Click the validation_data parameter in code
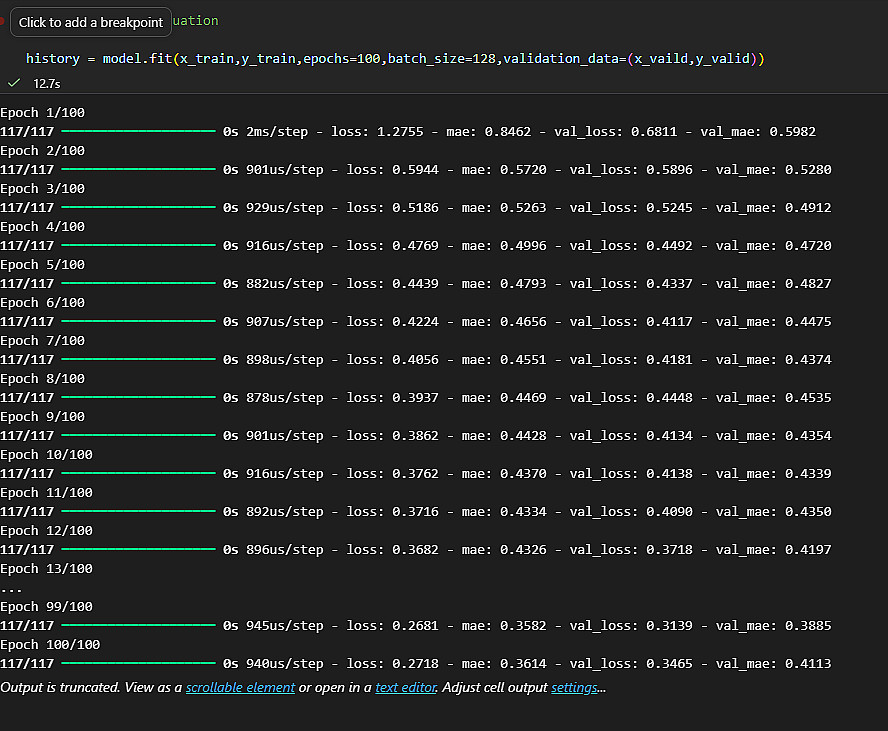 click(x=561, y=59)
